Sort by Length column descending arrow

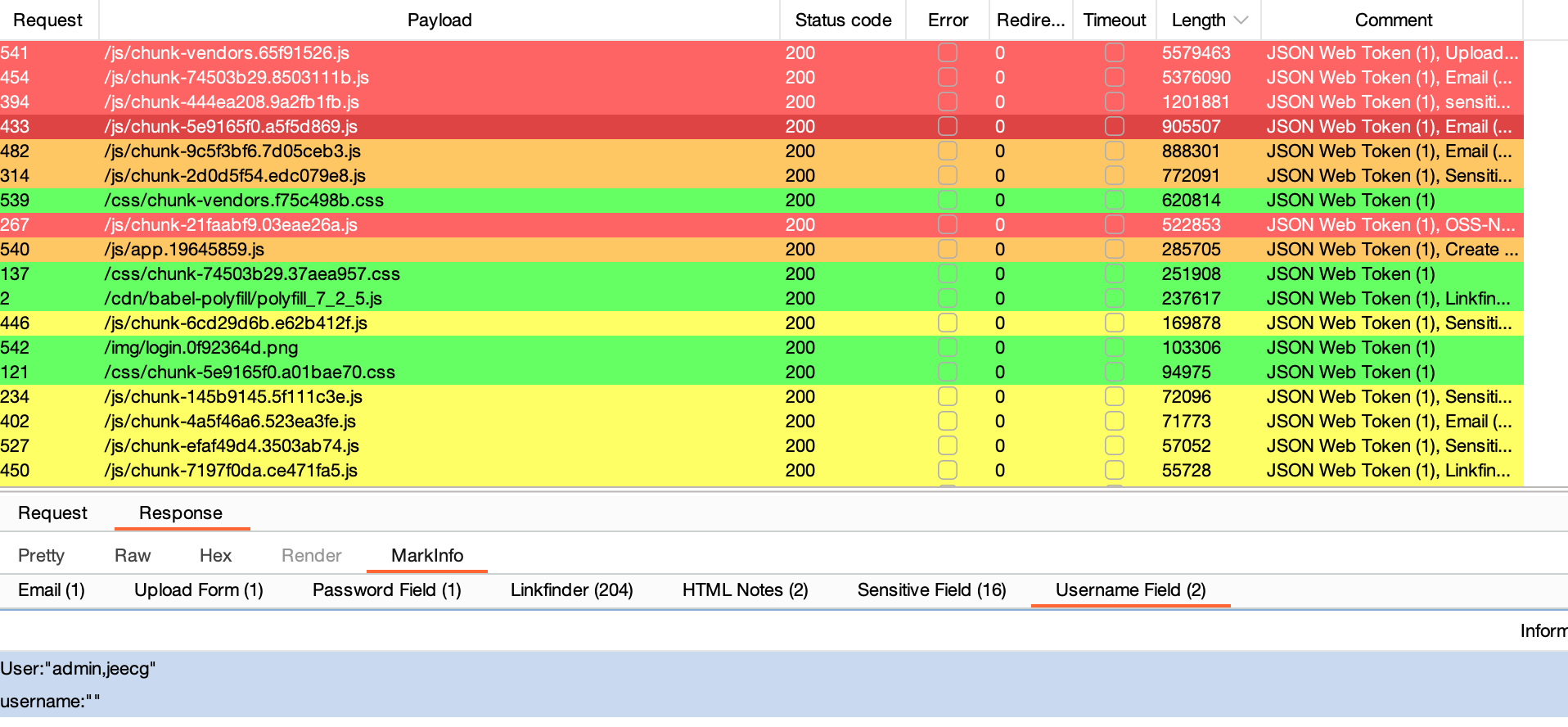pyautogui.click(x=1241, y=20)
